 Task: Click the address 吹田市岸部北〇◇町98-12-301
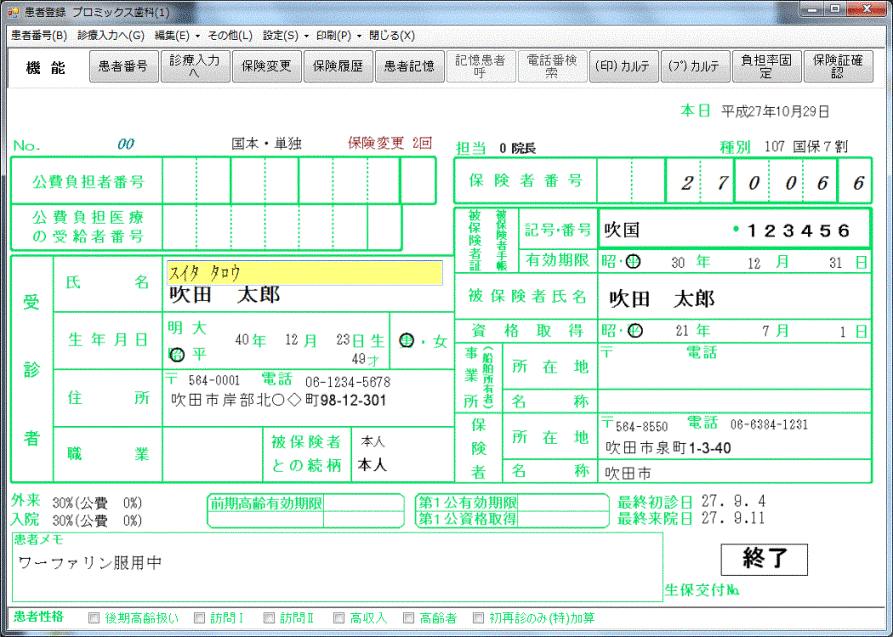pos(279,401)
